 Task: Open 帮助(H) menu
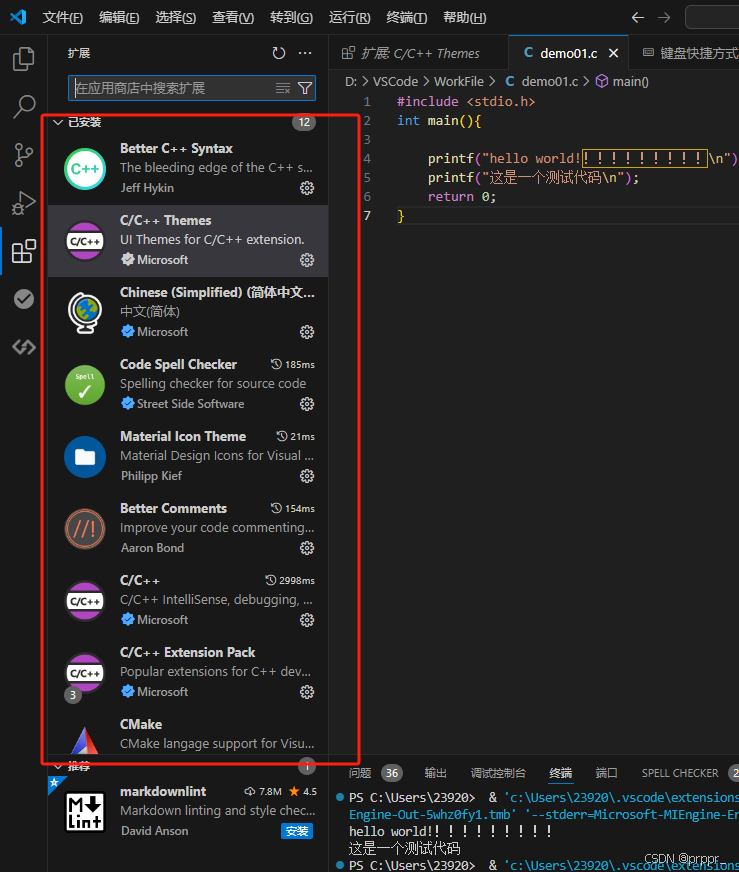click(x=464, y=18)
